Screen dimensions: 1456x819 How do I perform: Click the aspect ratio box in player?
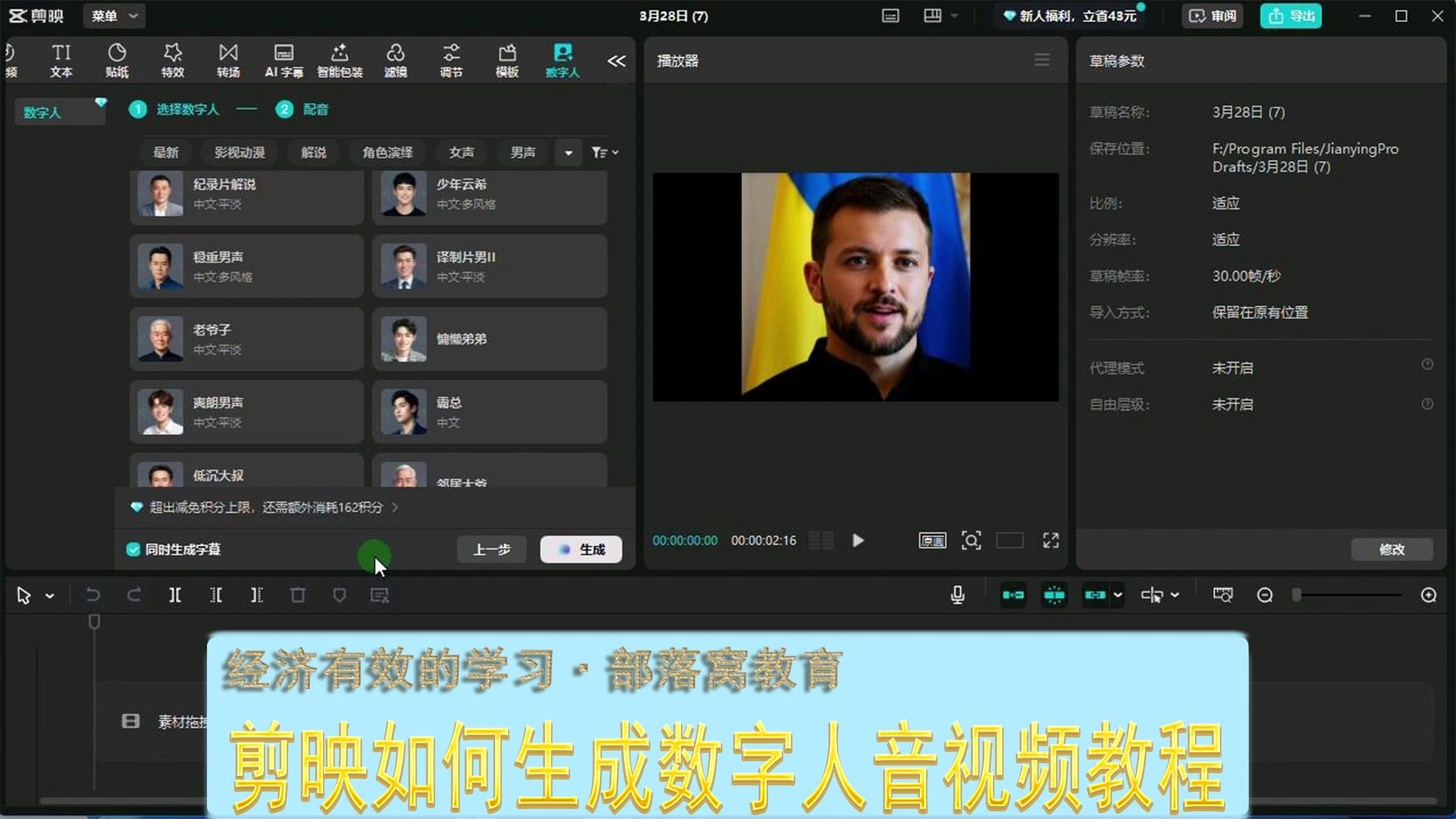(x=1009, y=541)
